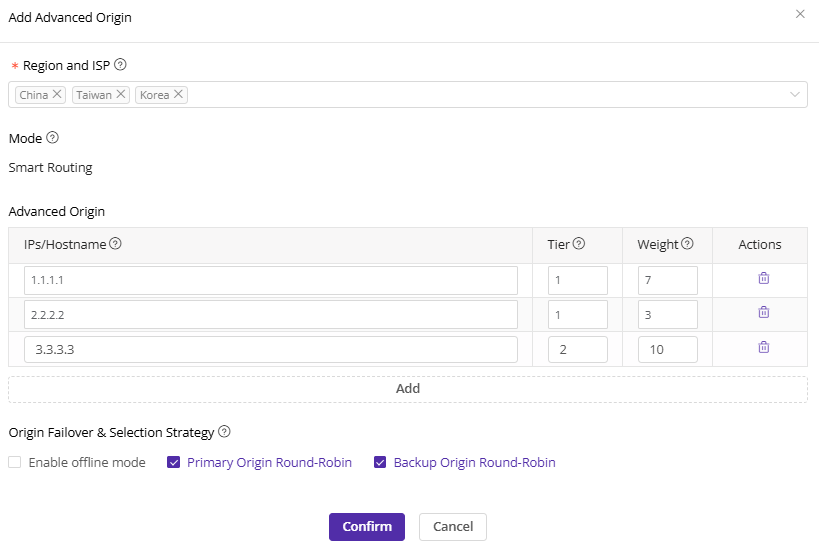Screen dimensions: 819x547
Task: Expand the Region and ISP dropdown
Action: [795, 95]
